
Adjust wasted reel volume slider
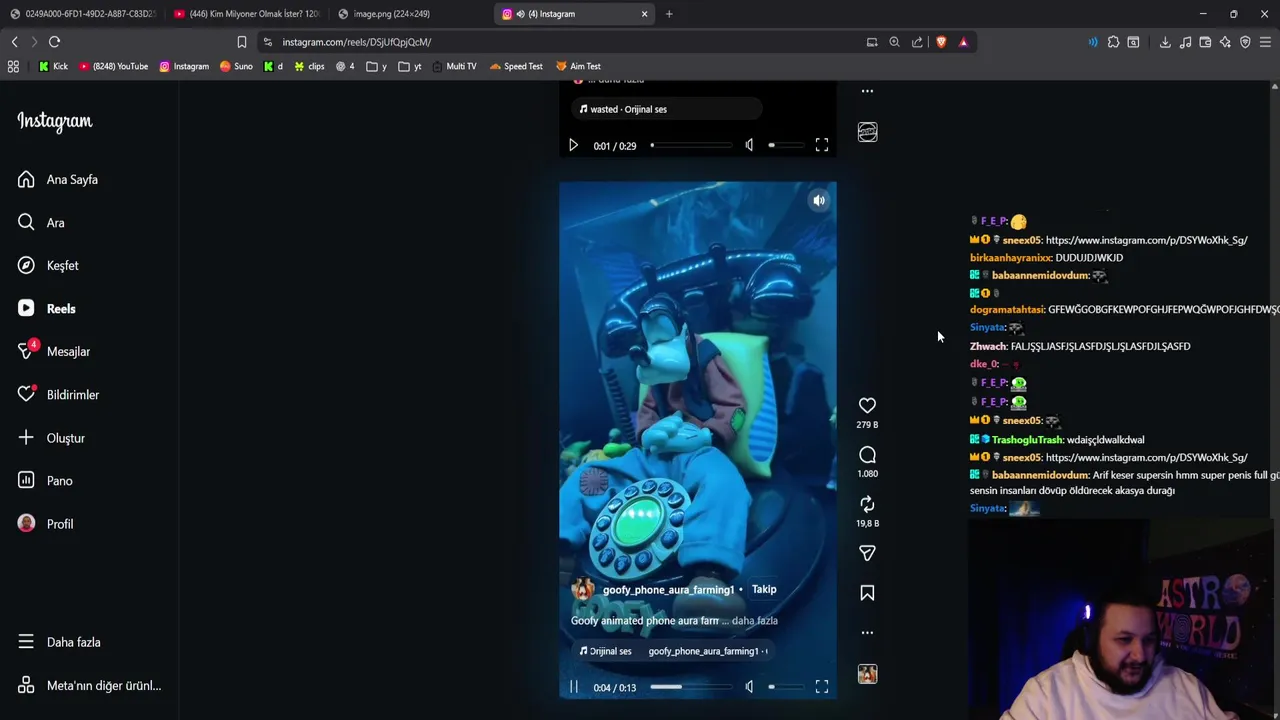tap(785, 145)
